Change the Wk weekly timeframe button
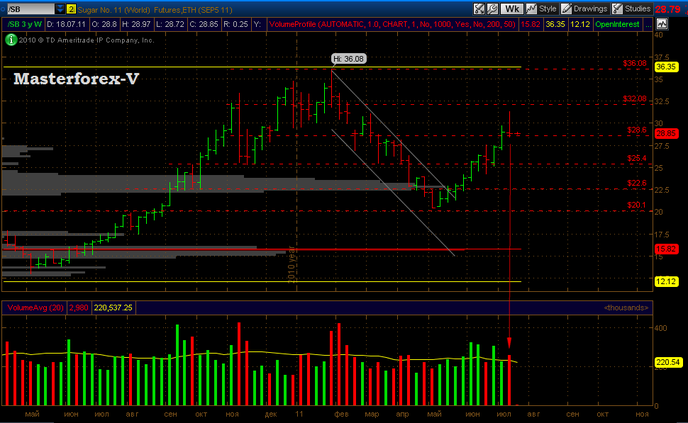 click(510, 8)
